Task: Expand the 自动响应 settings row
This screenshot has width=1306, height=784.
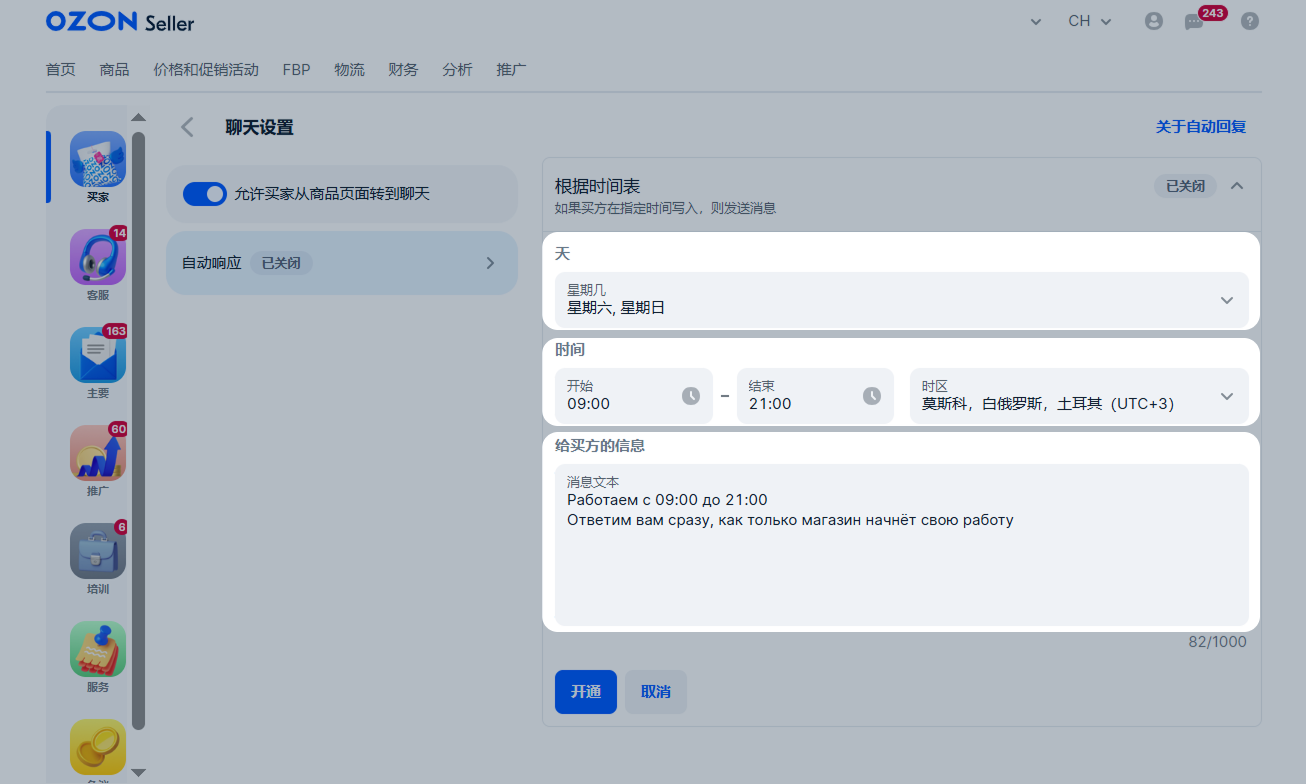Action: click(x=341, y=263)
